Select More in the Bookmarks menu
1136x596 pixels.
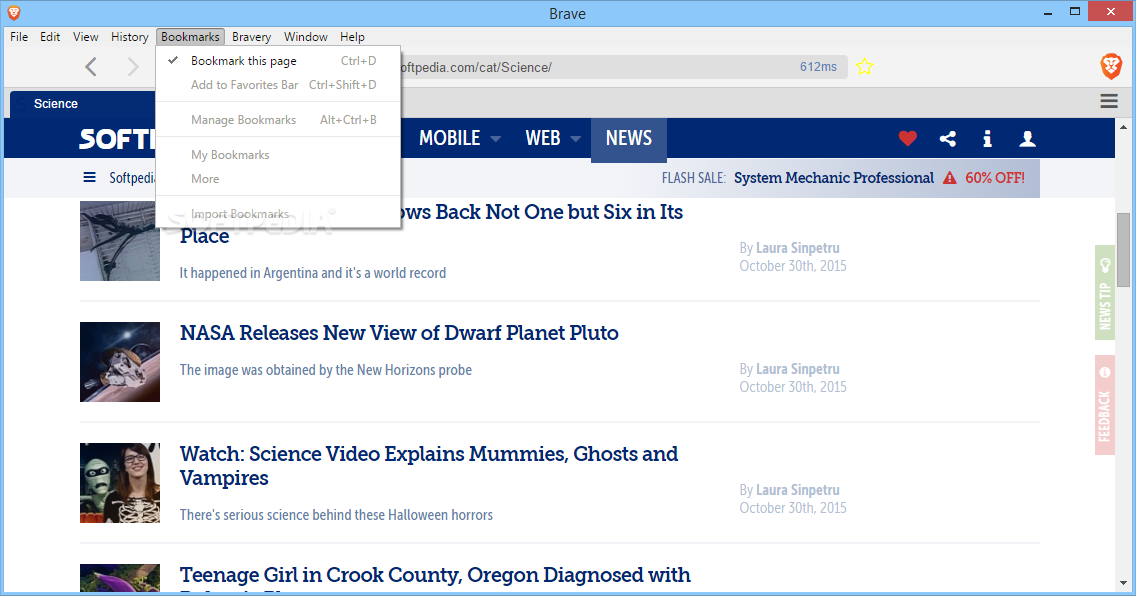tap(278, 179)
